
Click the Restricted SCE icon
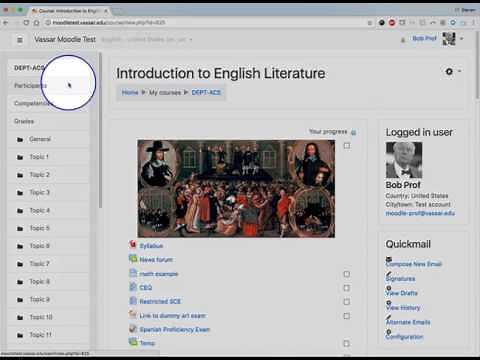[133, 301]
